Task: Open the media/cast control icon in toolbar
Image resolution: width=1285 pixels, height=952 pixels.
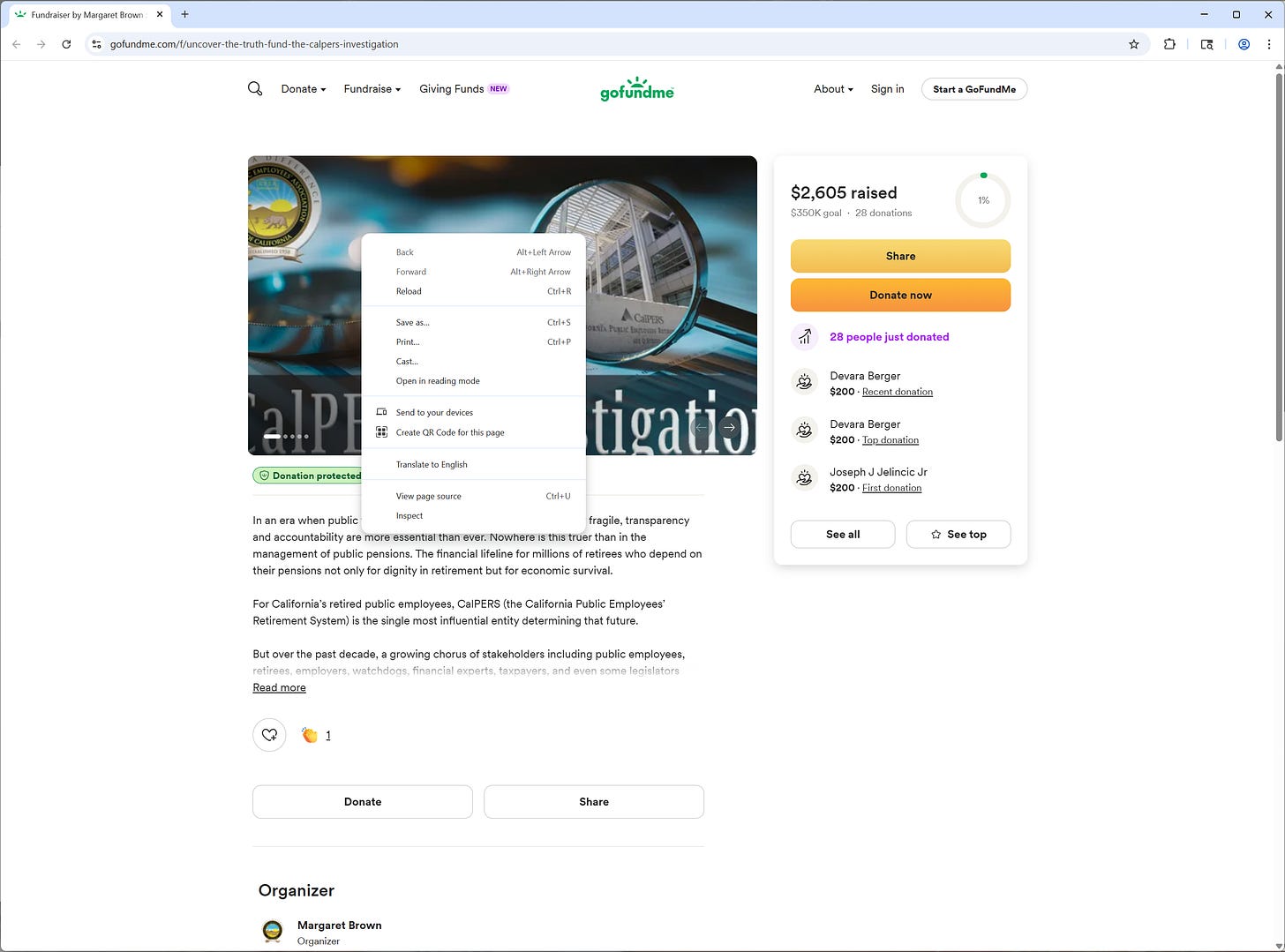Action: point(1206,44)
